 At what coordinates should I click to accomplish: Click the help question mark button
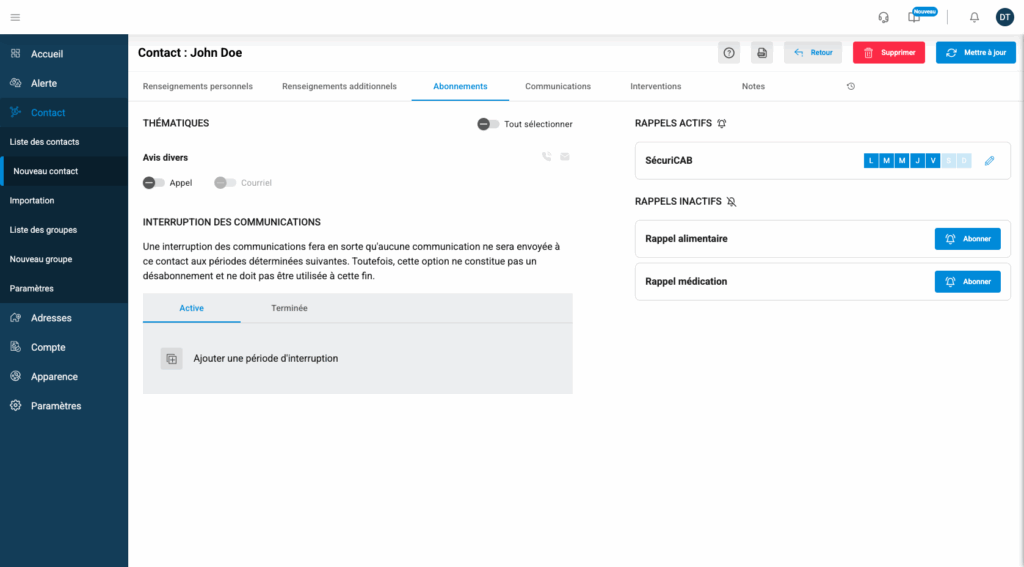(x=729, y=53)
